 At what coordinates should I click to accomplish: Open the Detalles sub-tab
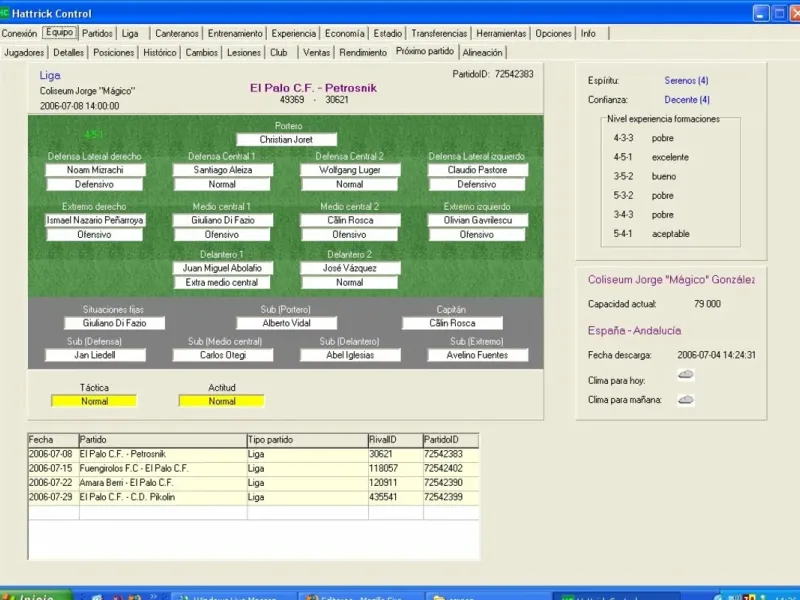[68, 53]
